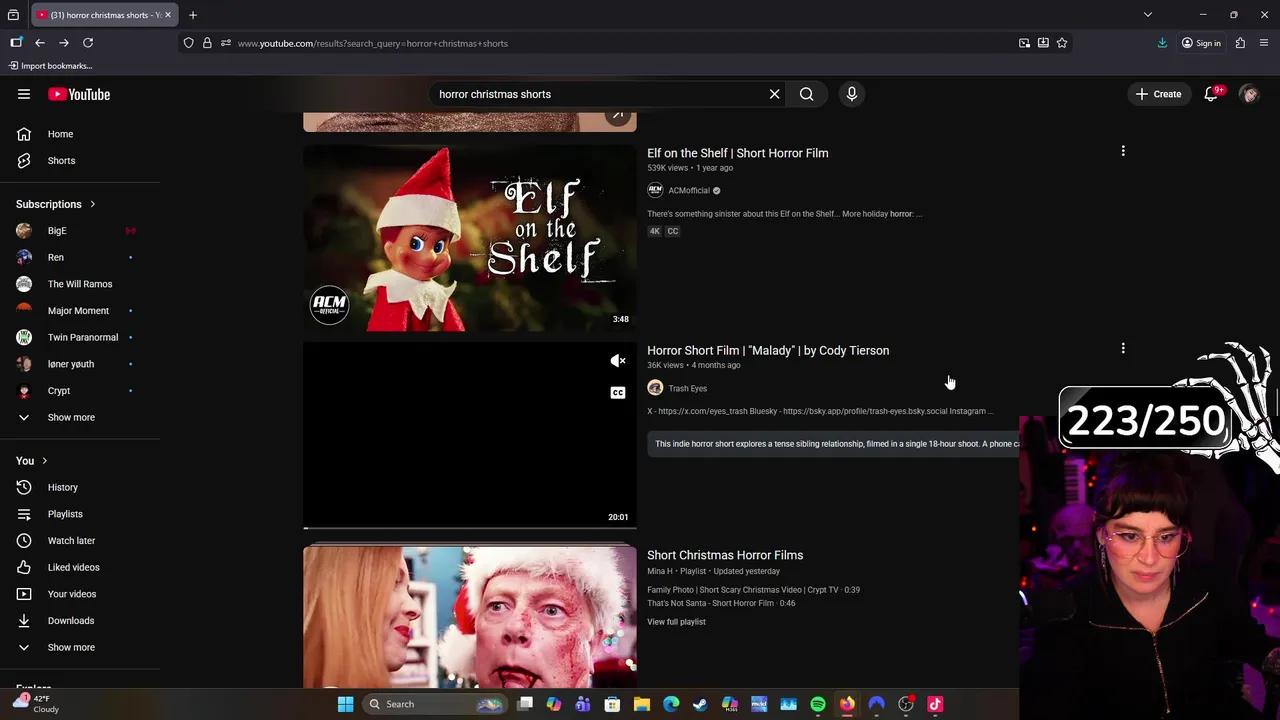Open browser downloads arrow

pyautogui.click(x=1162, y=43)
